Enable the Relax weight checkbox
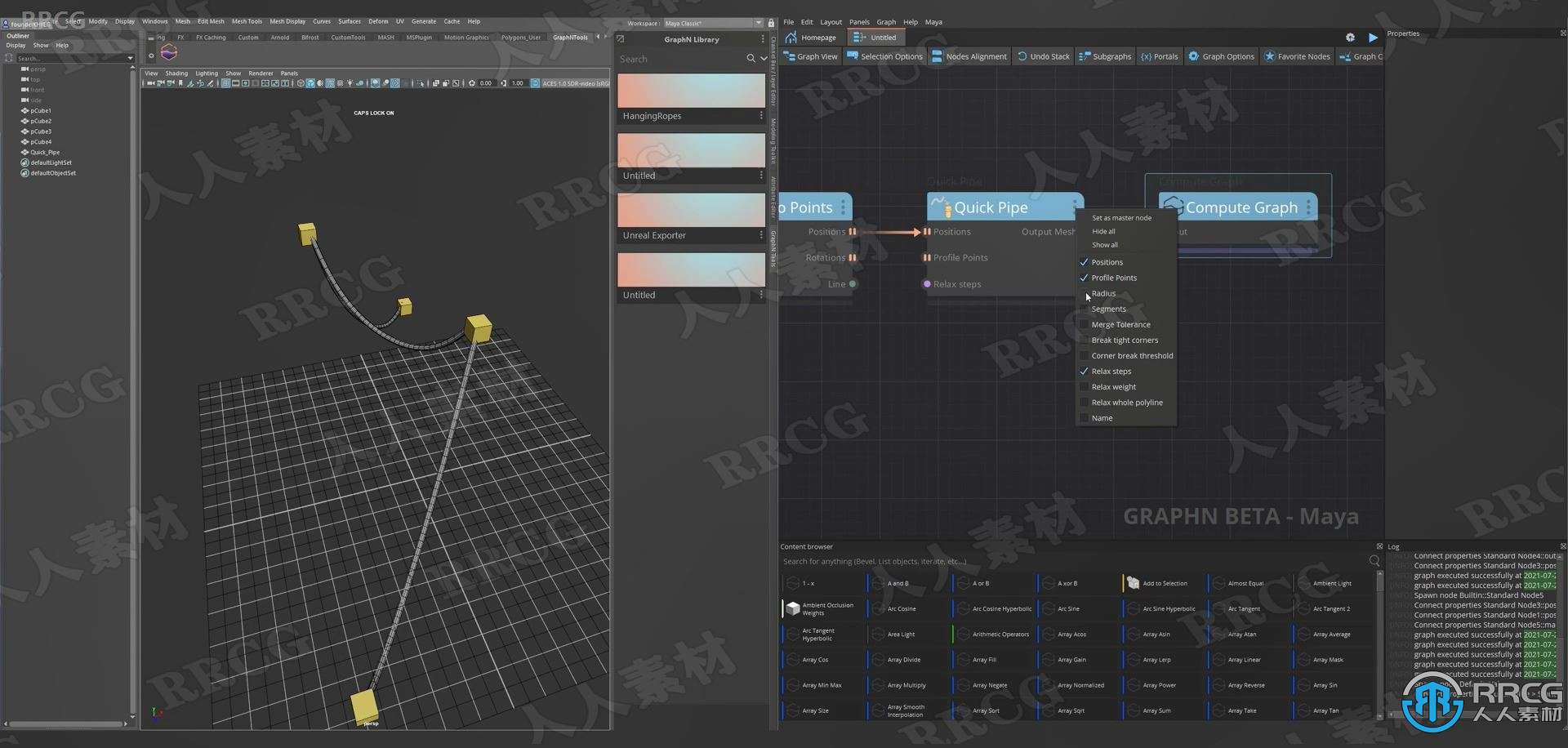 pos(1084,386)
